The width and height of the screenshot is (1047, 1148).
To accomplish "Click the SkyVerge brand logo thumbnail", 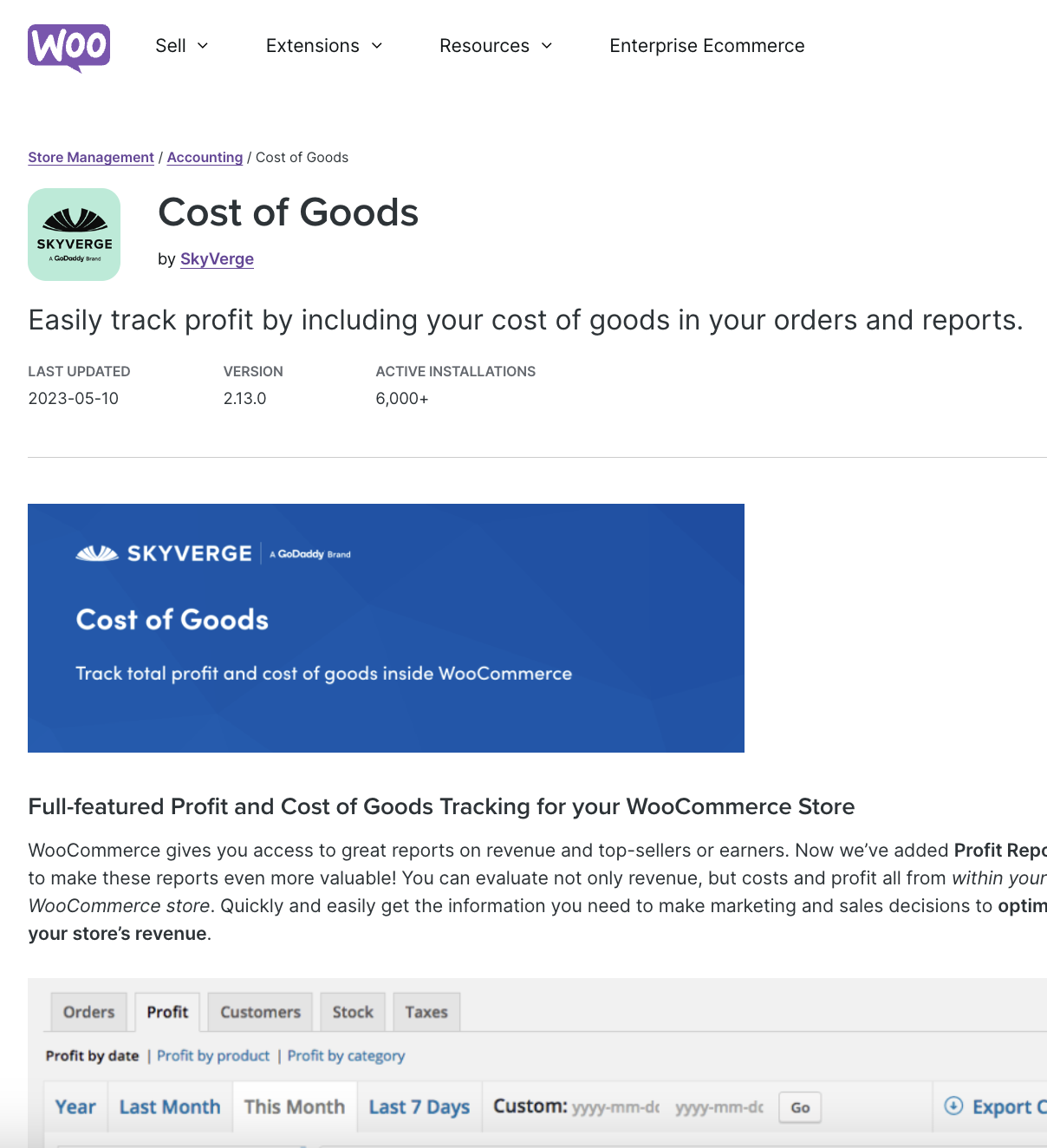I will (74, 234).
